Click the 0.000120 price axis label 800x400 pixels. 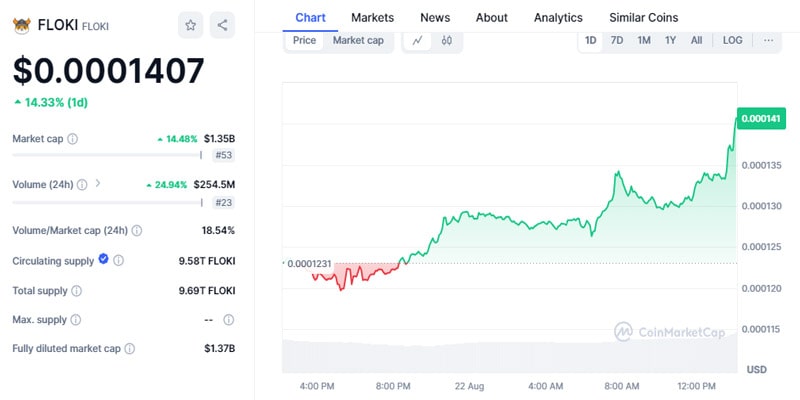pos(761,289)
